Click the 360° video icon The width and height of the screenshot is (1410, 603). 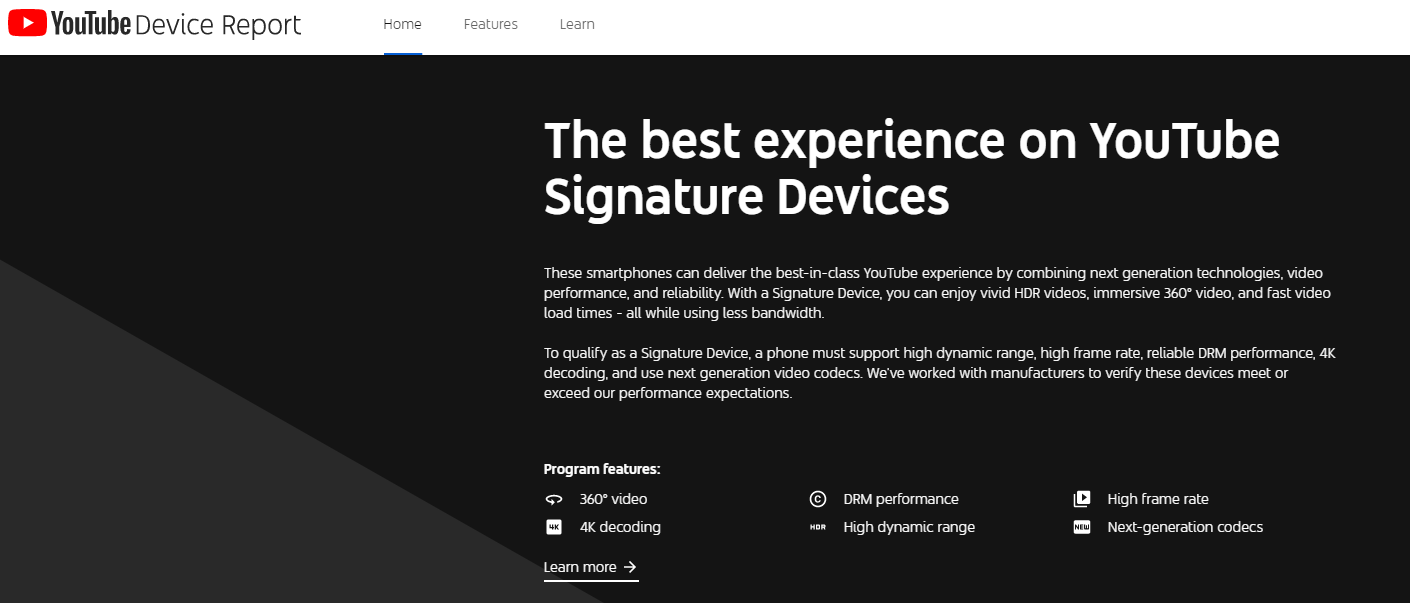pyautogui.click(x=553, y=499)
